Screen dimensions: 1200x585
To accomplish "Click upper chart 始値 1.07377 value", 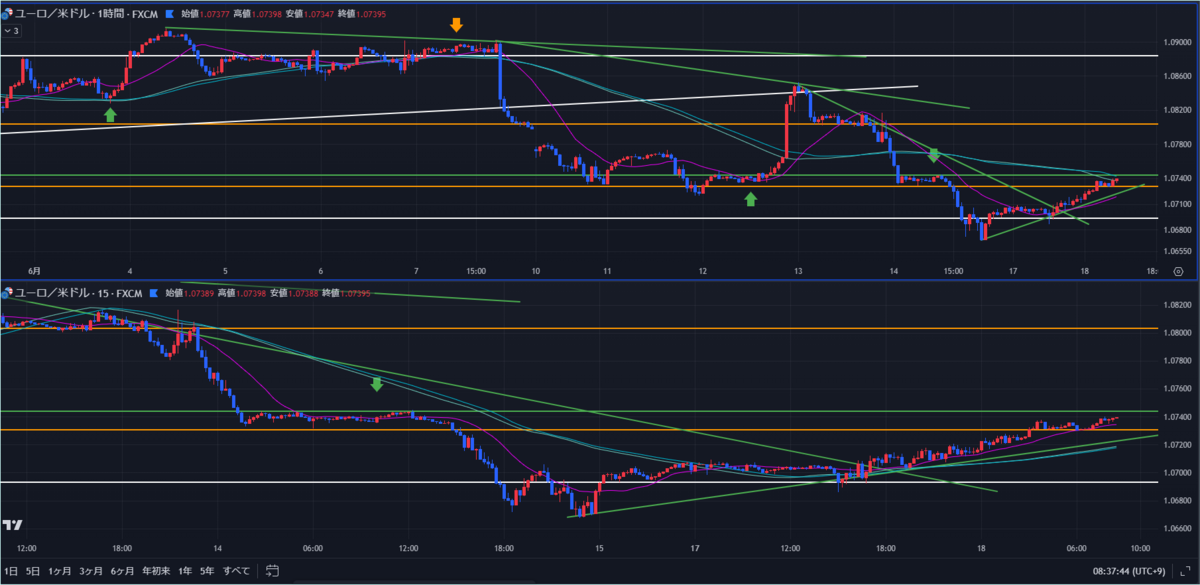I will [215, 14].
